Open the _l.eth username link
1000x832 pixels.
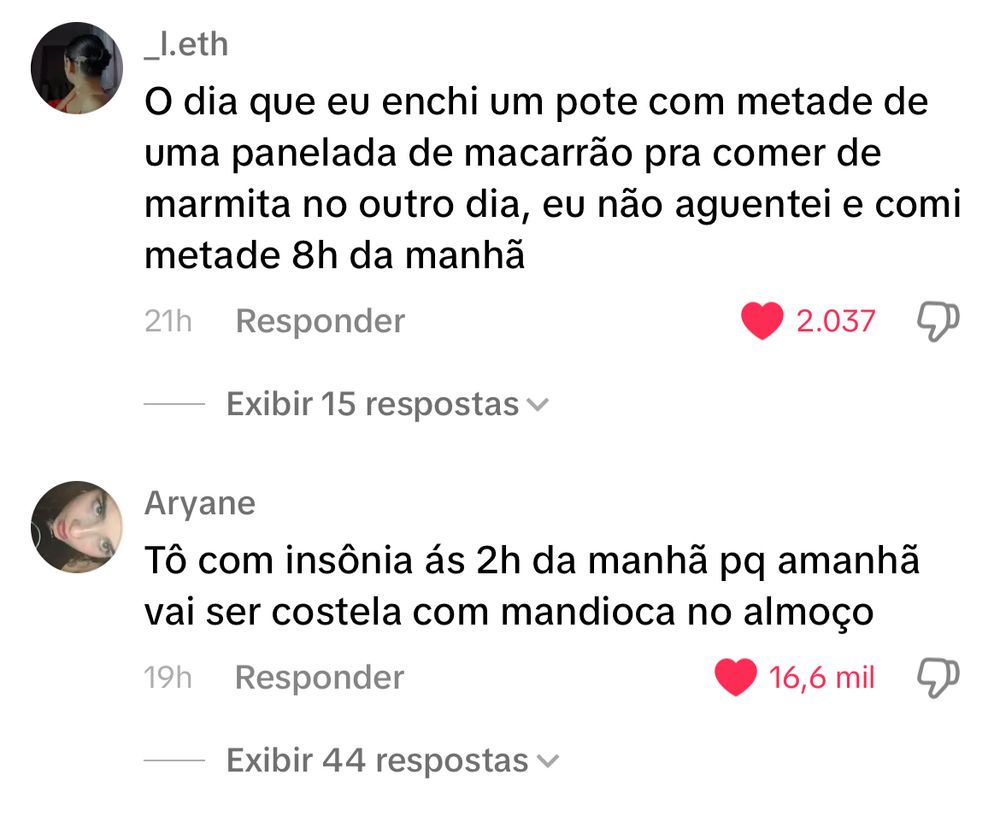coord(186,45)
